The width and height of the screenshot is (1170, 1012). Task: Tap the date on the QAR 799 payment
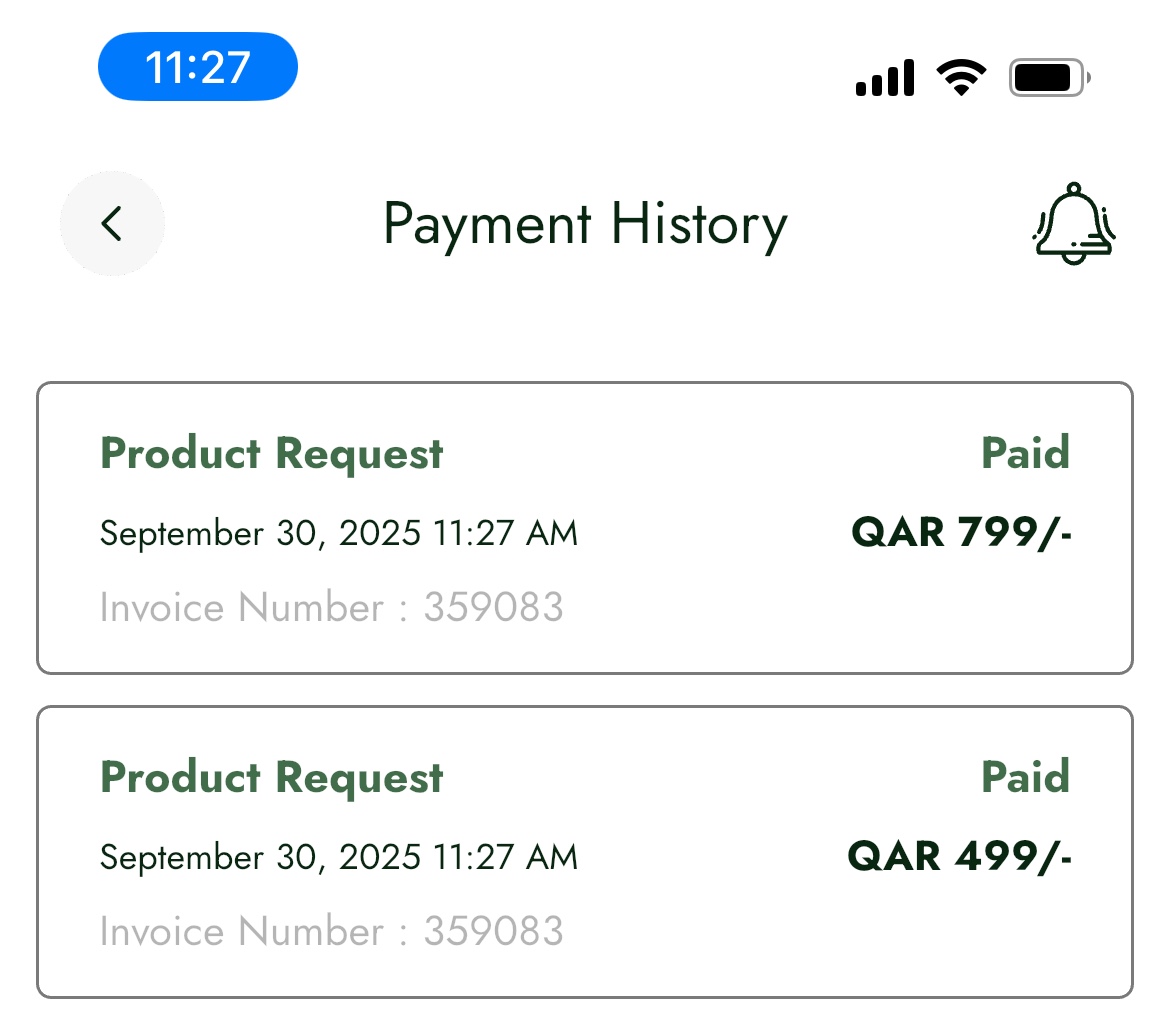click(339, 534)
